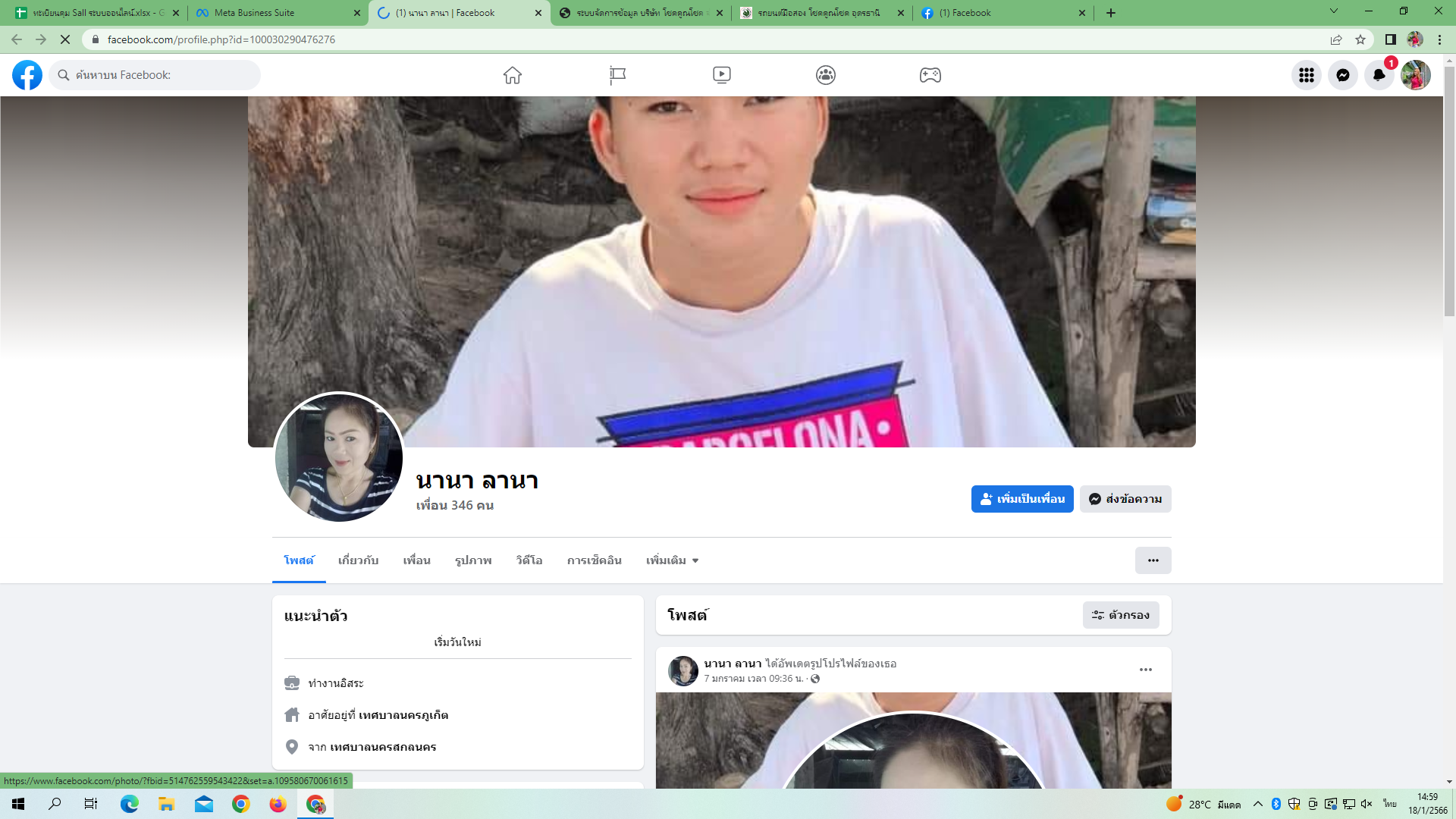Open Facebook Watch video icon
The width and height of the screenshot is (1456, 819).
pos(721,75)
